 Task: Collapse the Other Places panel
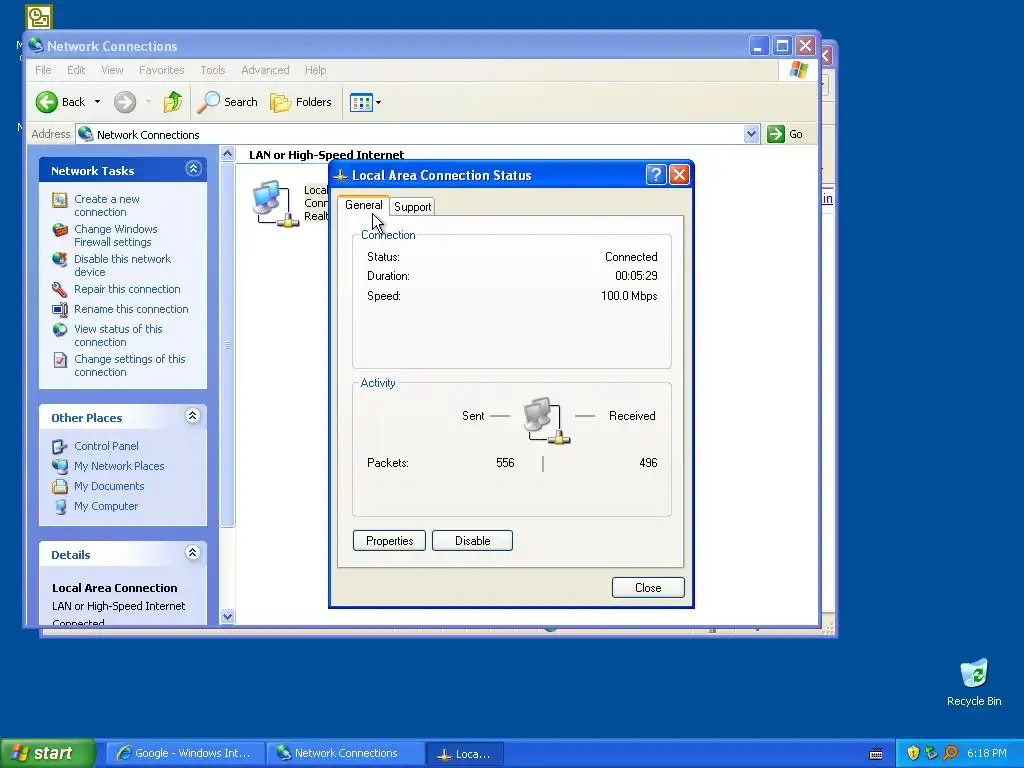pyautogui.click(x=193, y=416)
